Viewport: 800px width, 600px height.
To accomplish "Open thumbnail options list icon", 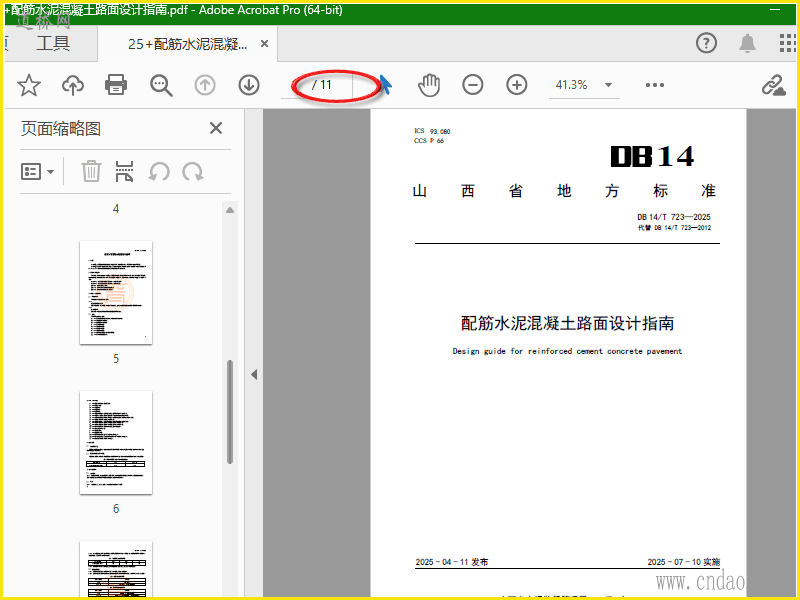I will [37, 172].
